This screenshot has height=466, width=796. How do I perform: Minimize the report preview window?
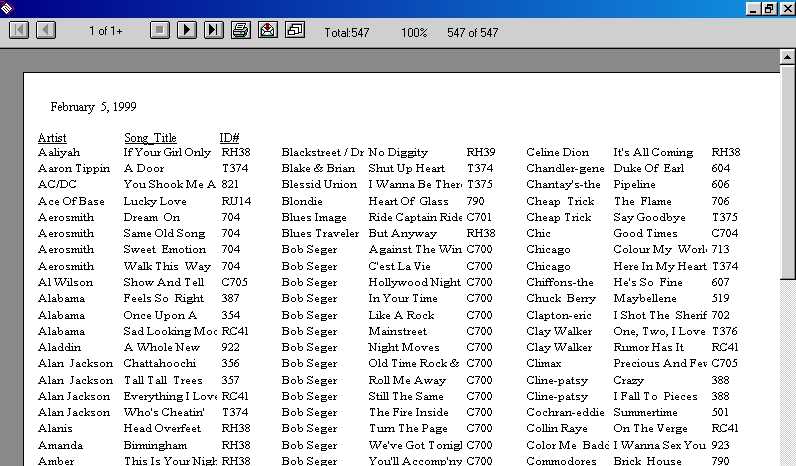(x=754, y=8)
